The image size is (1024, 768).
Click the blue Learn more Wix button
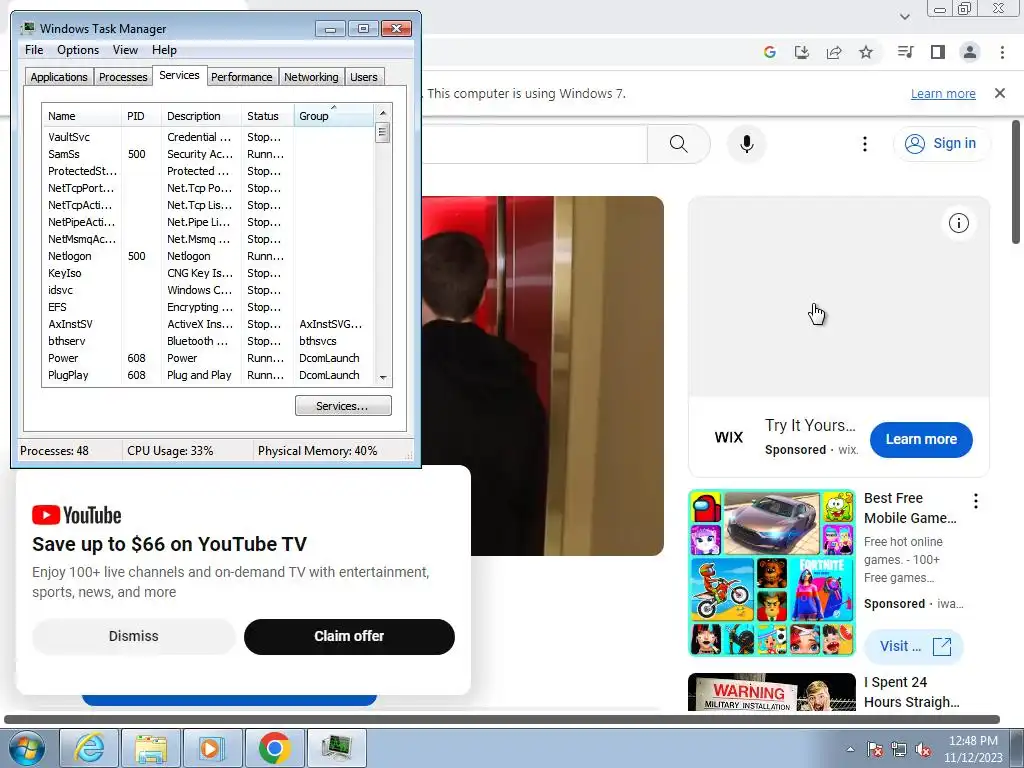tap(921, 440)
